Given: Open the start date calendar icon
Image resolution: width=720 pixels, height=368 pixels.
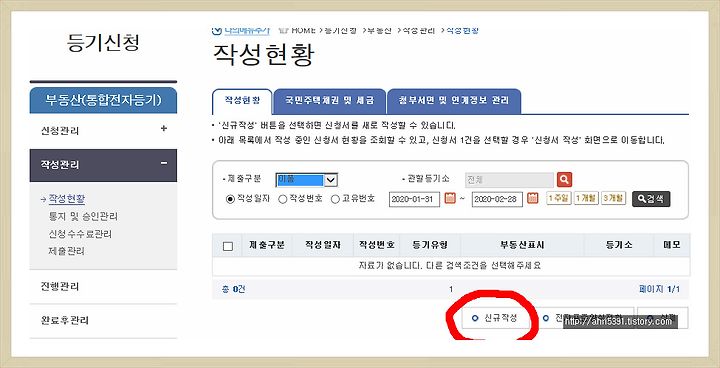Looking at the screenshot, I should point(450,199).
